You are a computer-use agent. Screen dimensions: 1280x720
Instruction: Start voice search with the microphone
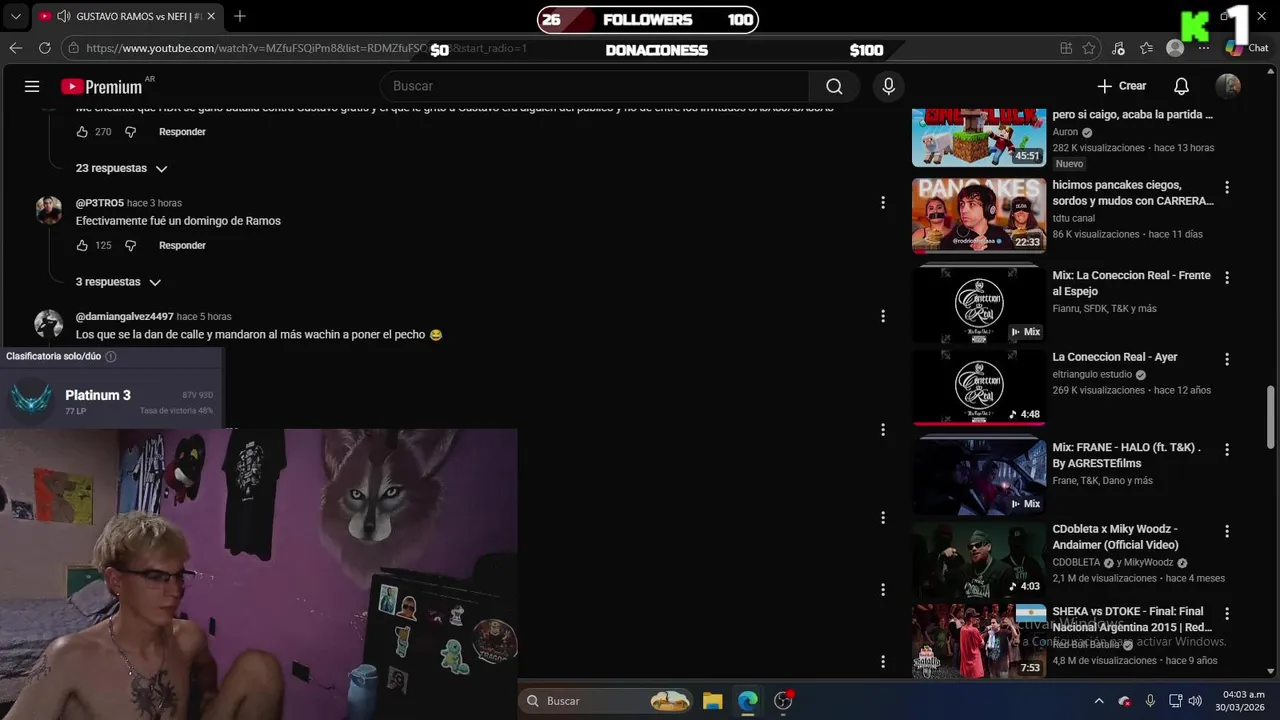(x=888, y=86)
